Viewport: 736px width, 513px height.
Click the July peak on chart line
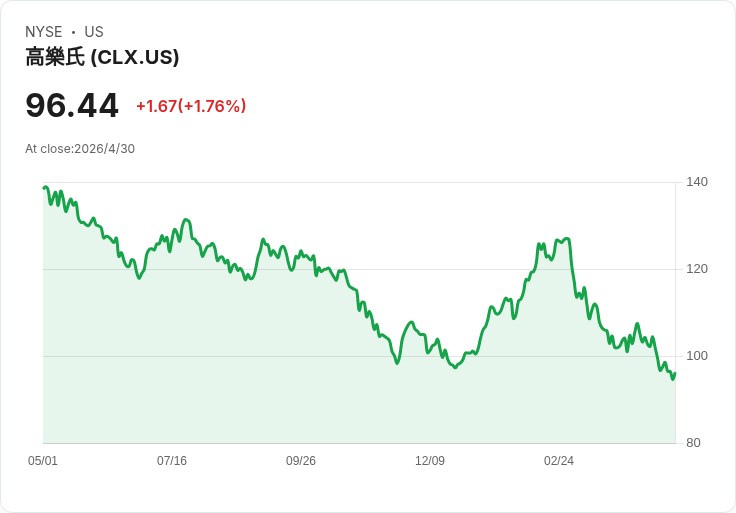186,220
